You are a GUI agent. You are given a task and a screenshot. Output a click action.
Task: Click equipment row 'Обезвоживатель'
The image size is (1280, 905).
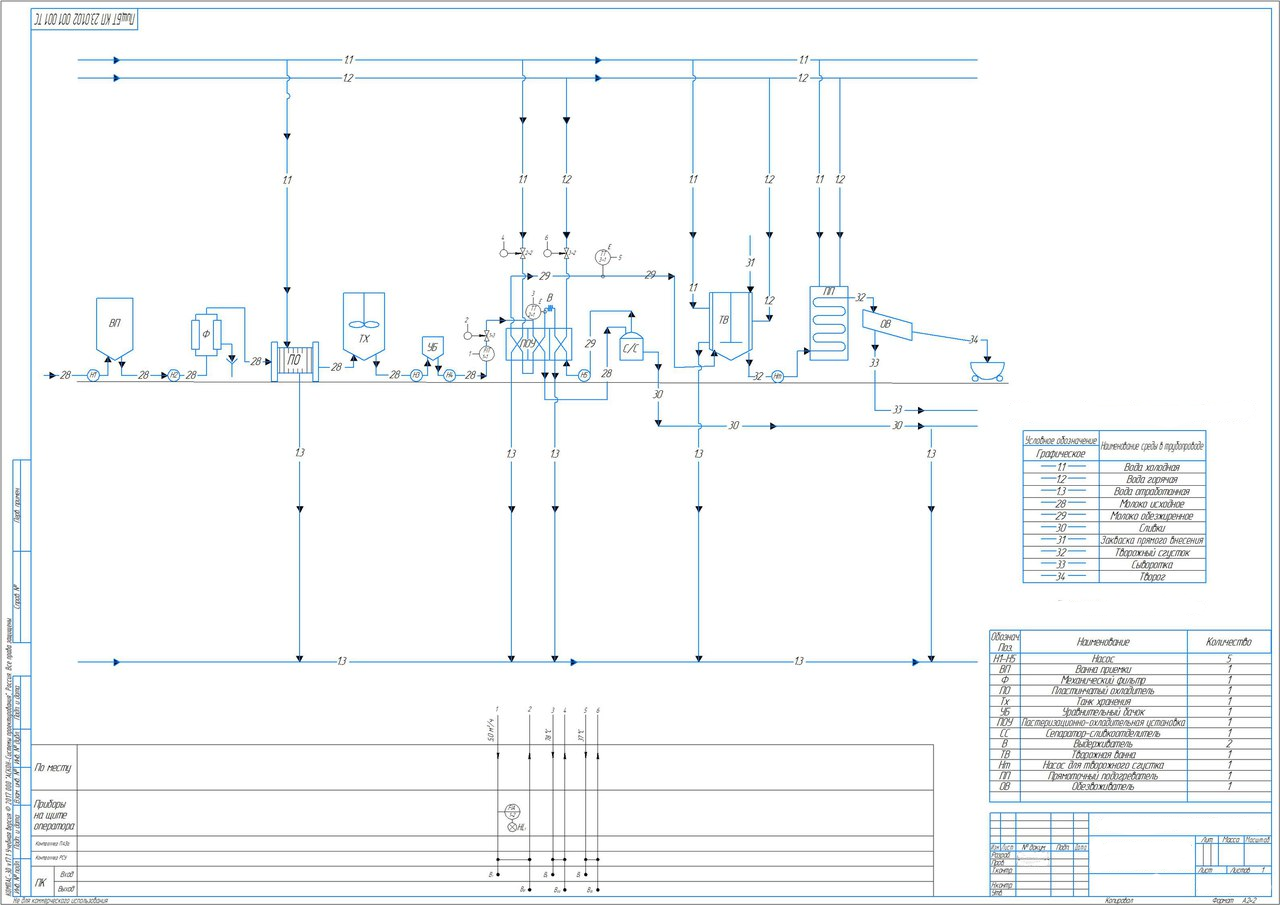tap(1130, 787)
